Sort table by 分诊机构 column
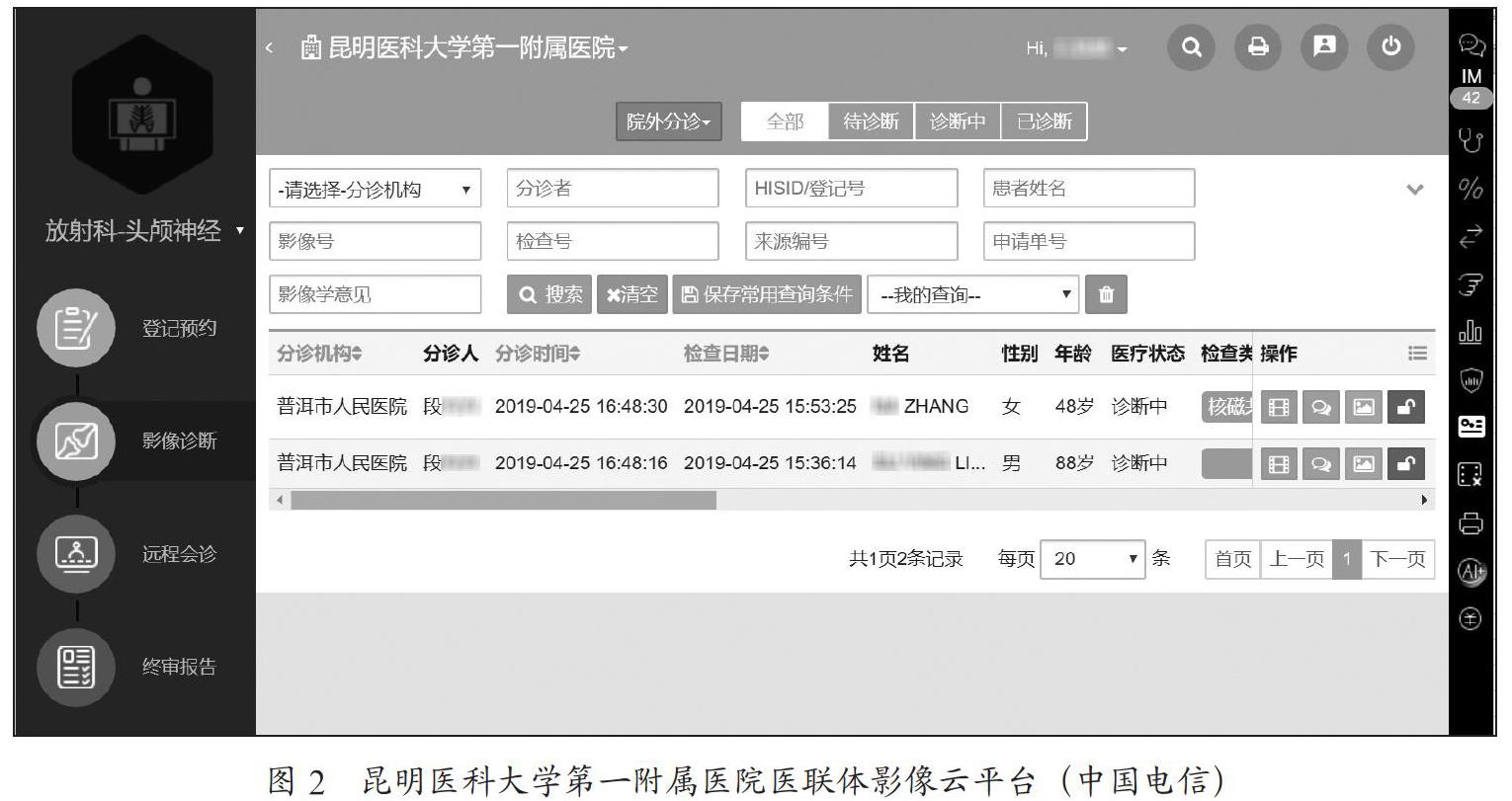 coord(319,354)
